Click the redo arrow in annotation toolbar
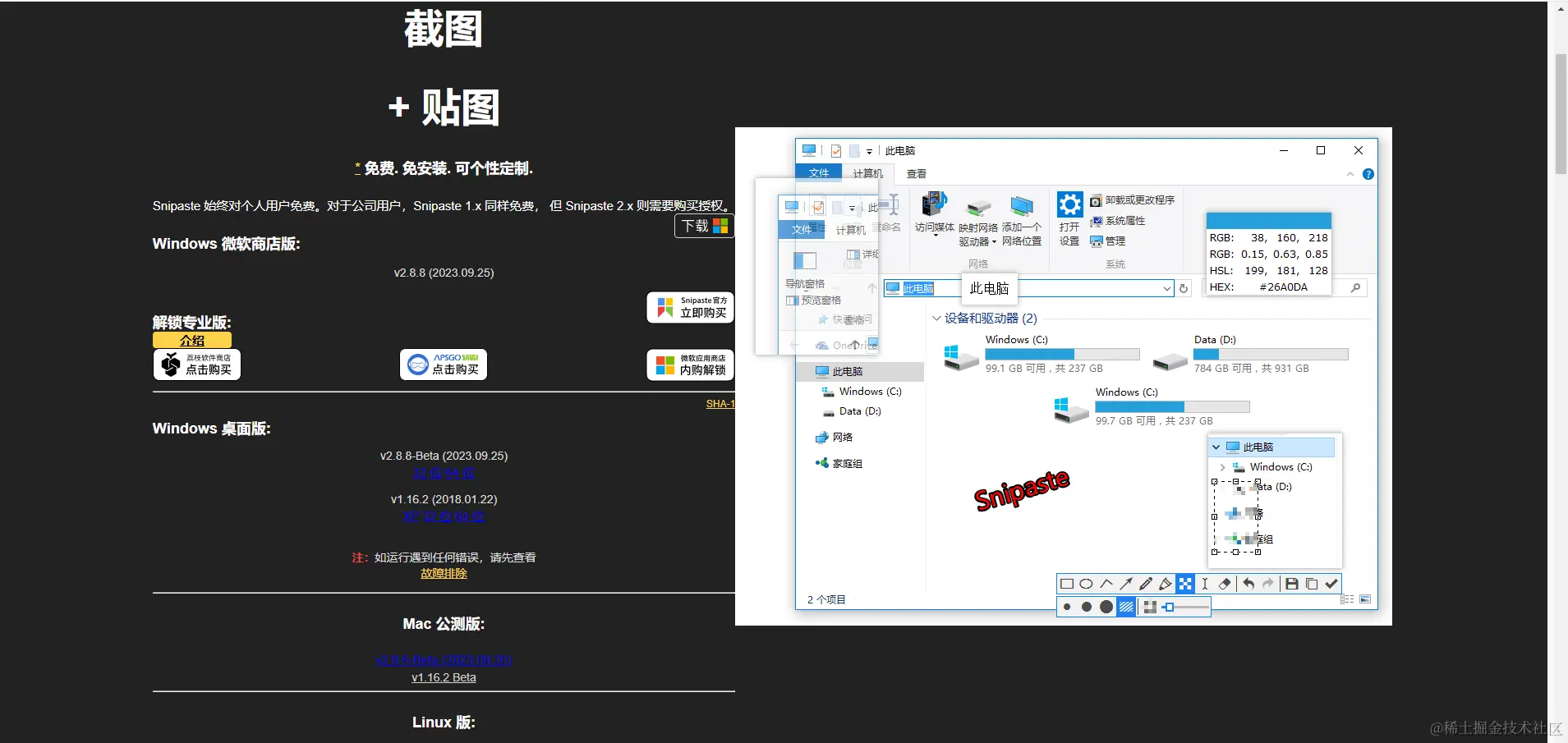Screen dimensions: 1568x743 (1268, 584)
